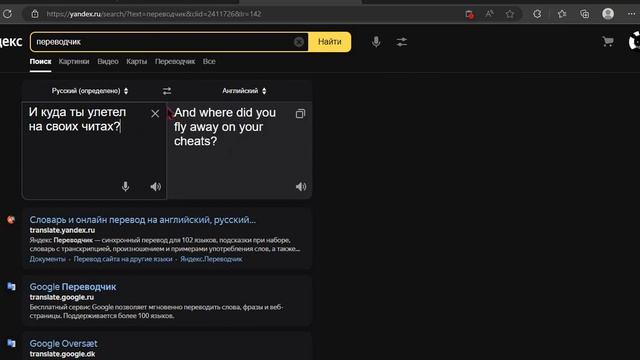640x360 pixels.
Task: Listen to the English translation
Action: tap(301, 187)
